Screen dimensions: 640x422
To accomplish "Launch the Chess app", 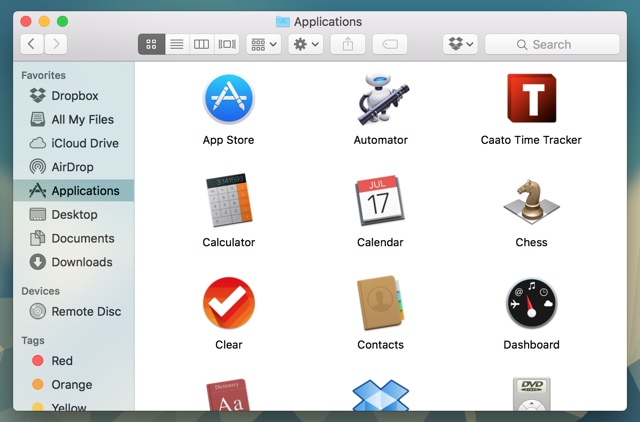I will click(x=531, y=200).
